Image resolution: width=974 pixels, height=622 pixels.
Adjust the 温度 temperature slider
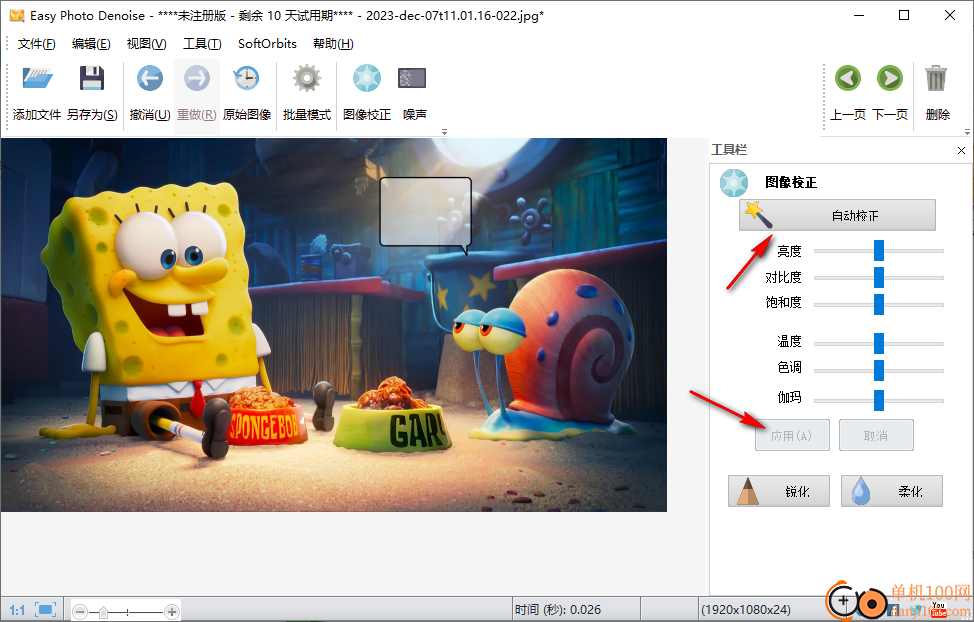(878, 343)
